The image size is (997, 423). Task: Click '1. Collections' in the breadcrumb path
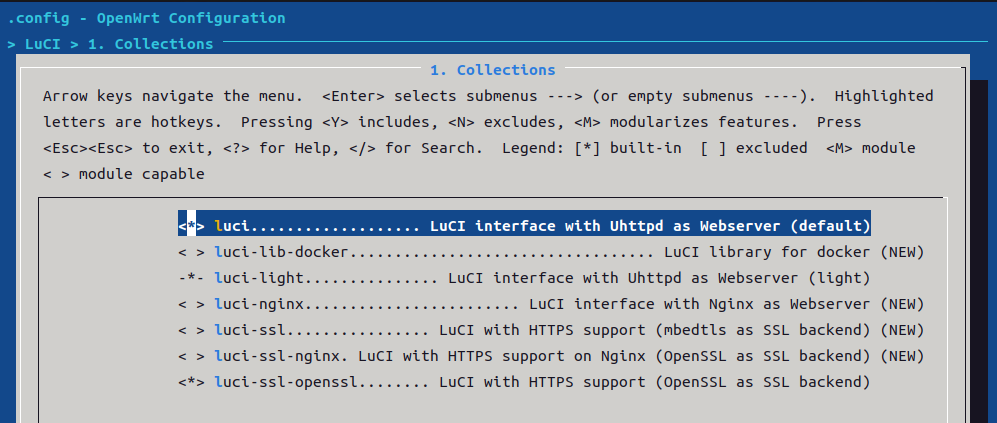coord(151,44)
